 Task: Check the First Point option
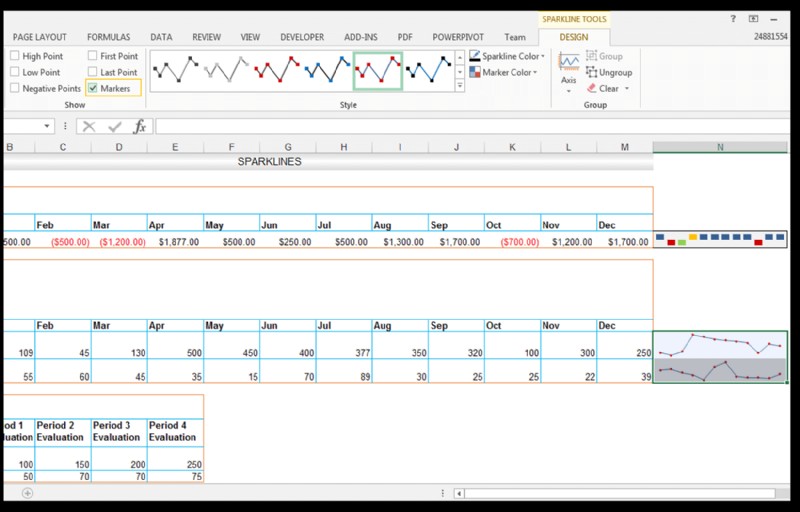point(93,57)
